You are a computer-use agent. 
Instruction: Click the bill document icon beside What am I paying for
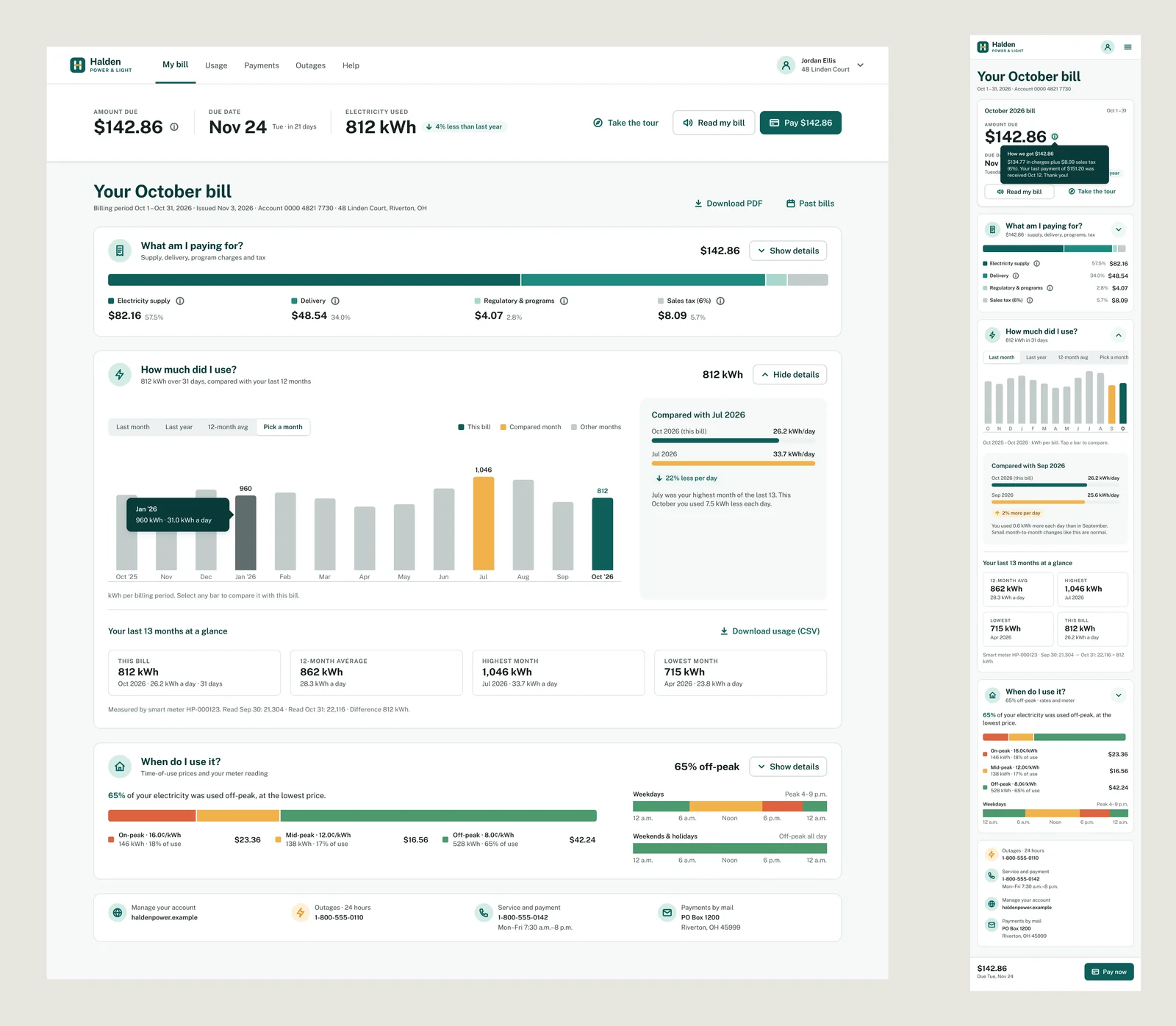pos(120,251)
